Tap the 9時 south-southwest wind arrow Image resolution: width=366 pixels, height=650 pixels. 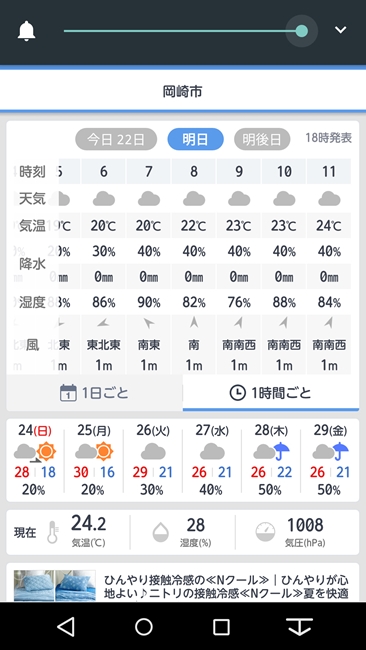pos(239,323)
